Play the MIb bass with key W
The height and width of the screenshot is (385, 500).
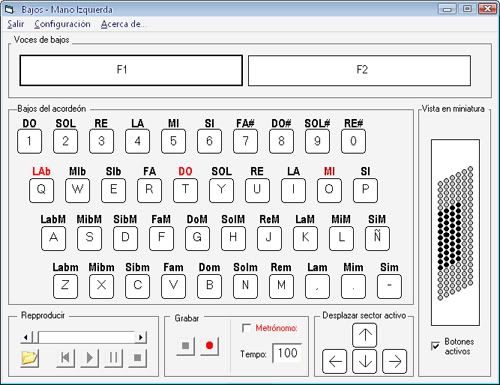pyautogui.click(x=78, y=190)
